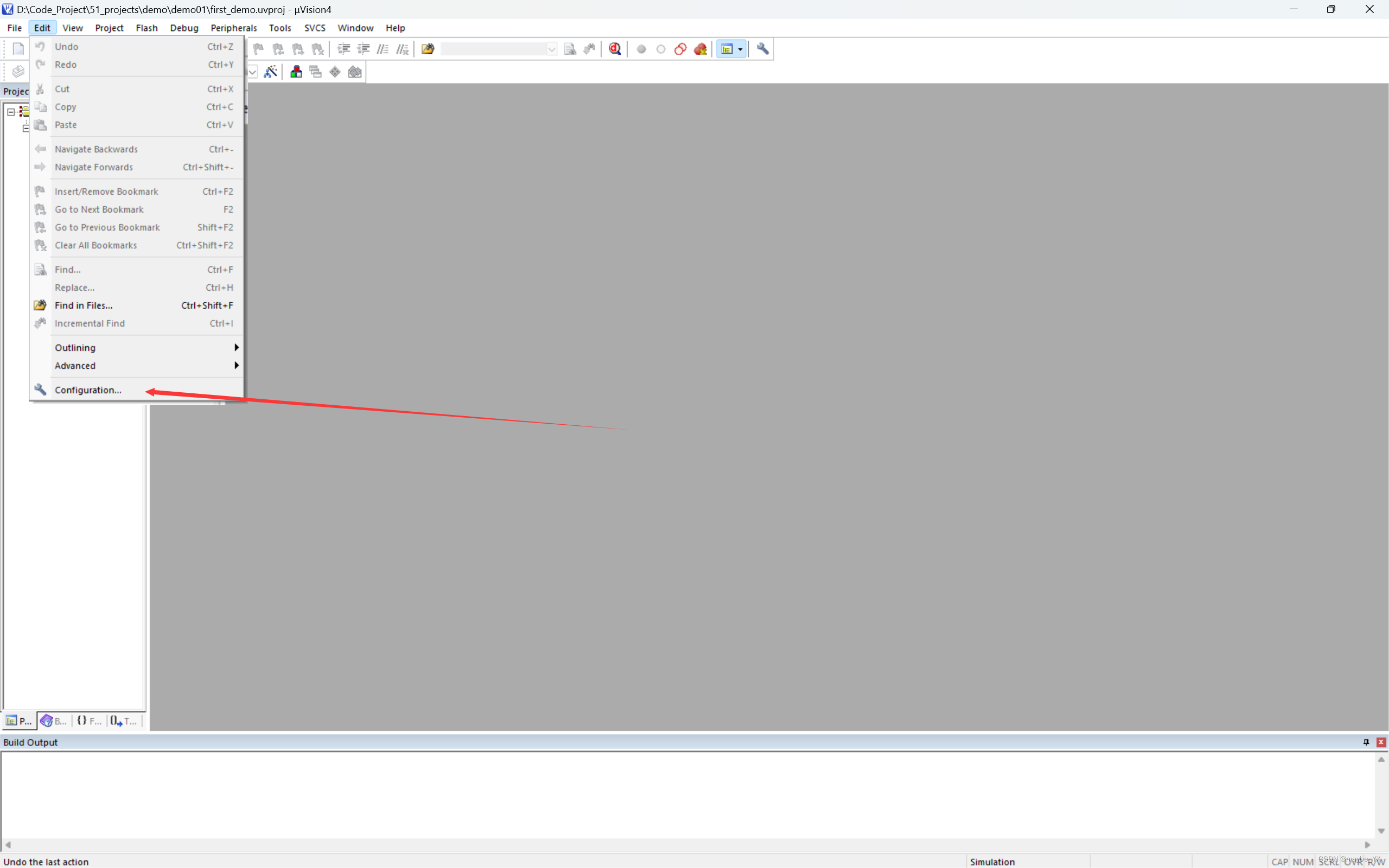Expand the Advanced submenu
Viewport: 1389px width, 868px height.
tap(137, 366)
